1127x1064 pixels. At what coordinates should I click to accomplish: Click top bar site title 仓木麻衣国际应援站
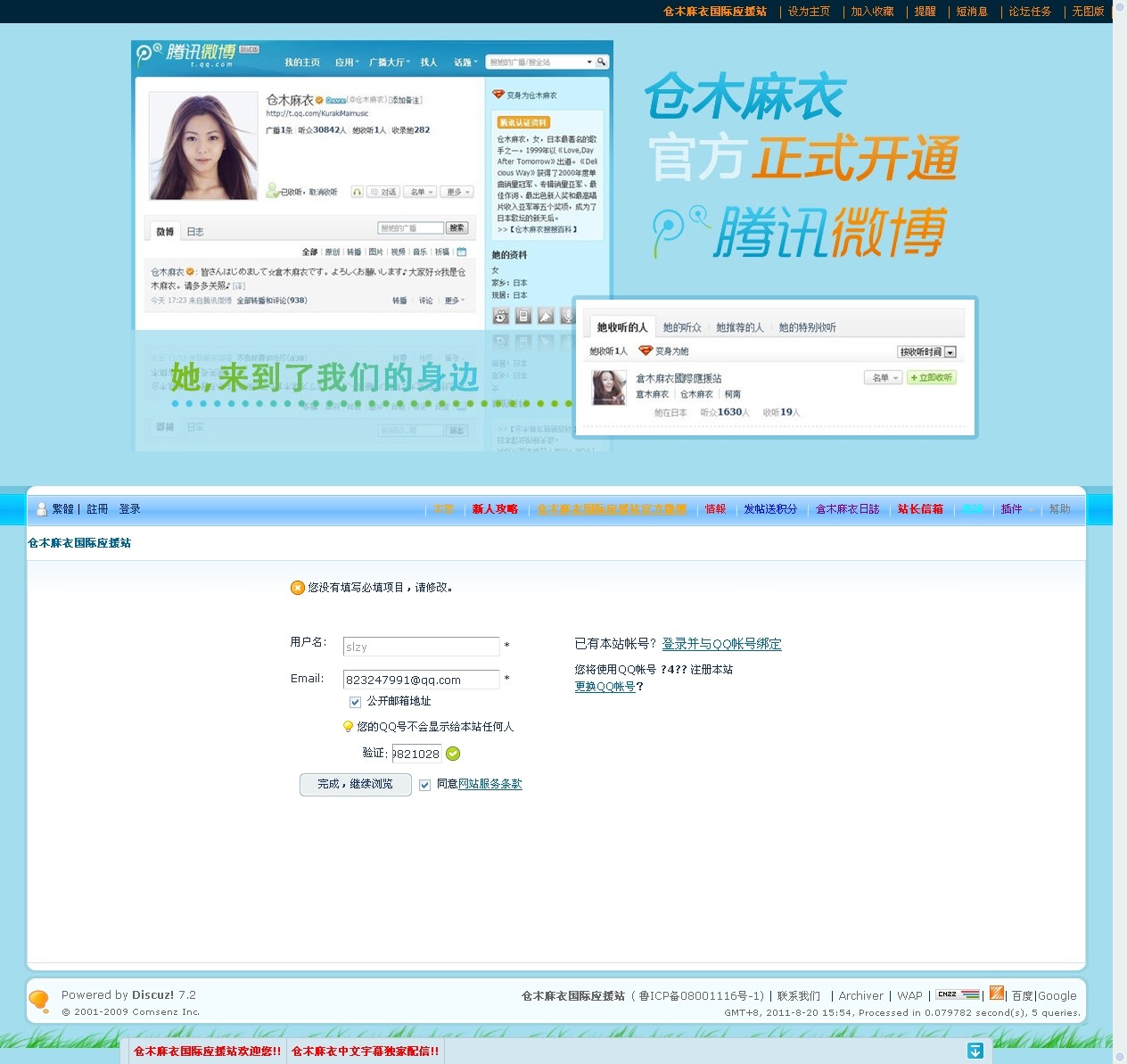click(x=715, y=12)
